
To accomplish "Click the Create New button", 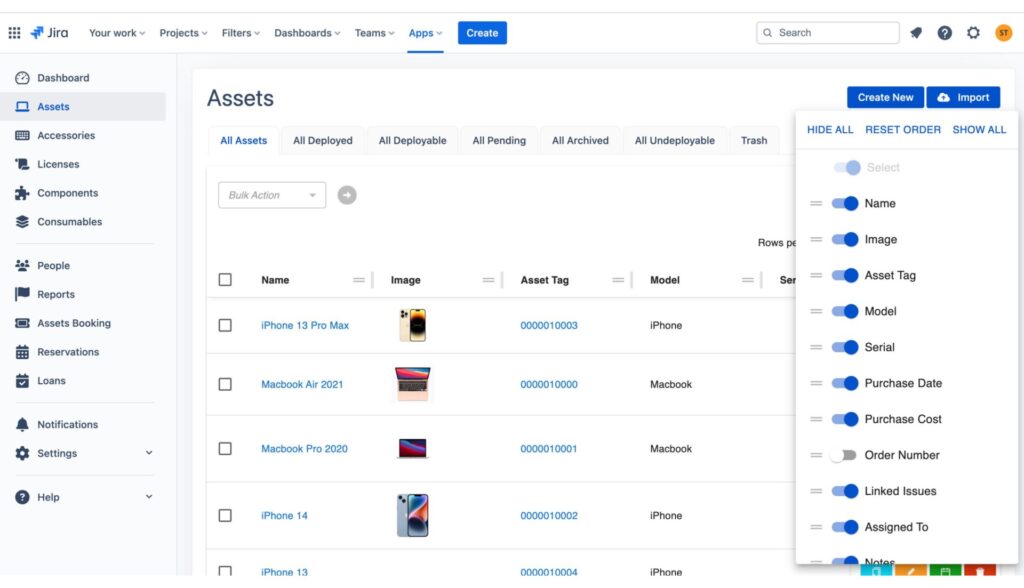I will pyautogui.click(x=884, y=97).
